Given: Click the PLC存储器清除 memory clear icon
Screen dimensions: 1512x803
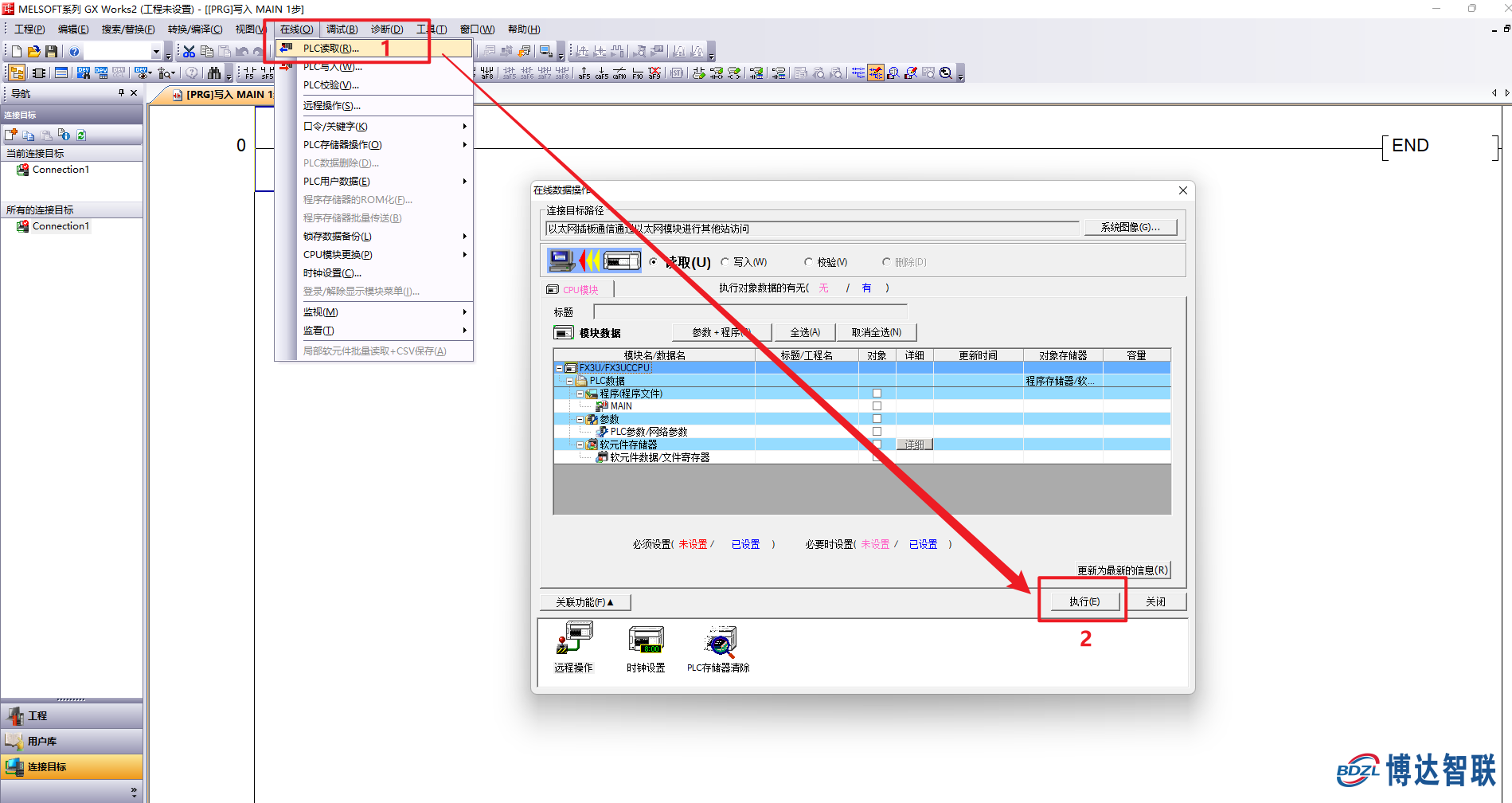Looking at the screenshot, I should (718, 647).
